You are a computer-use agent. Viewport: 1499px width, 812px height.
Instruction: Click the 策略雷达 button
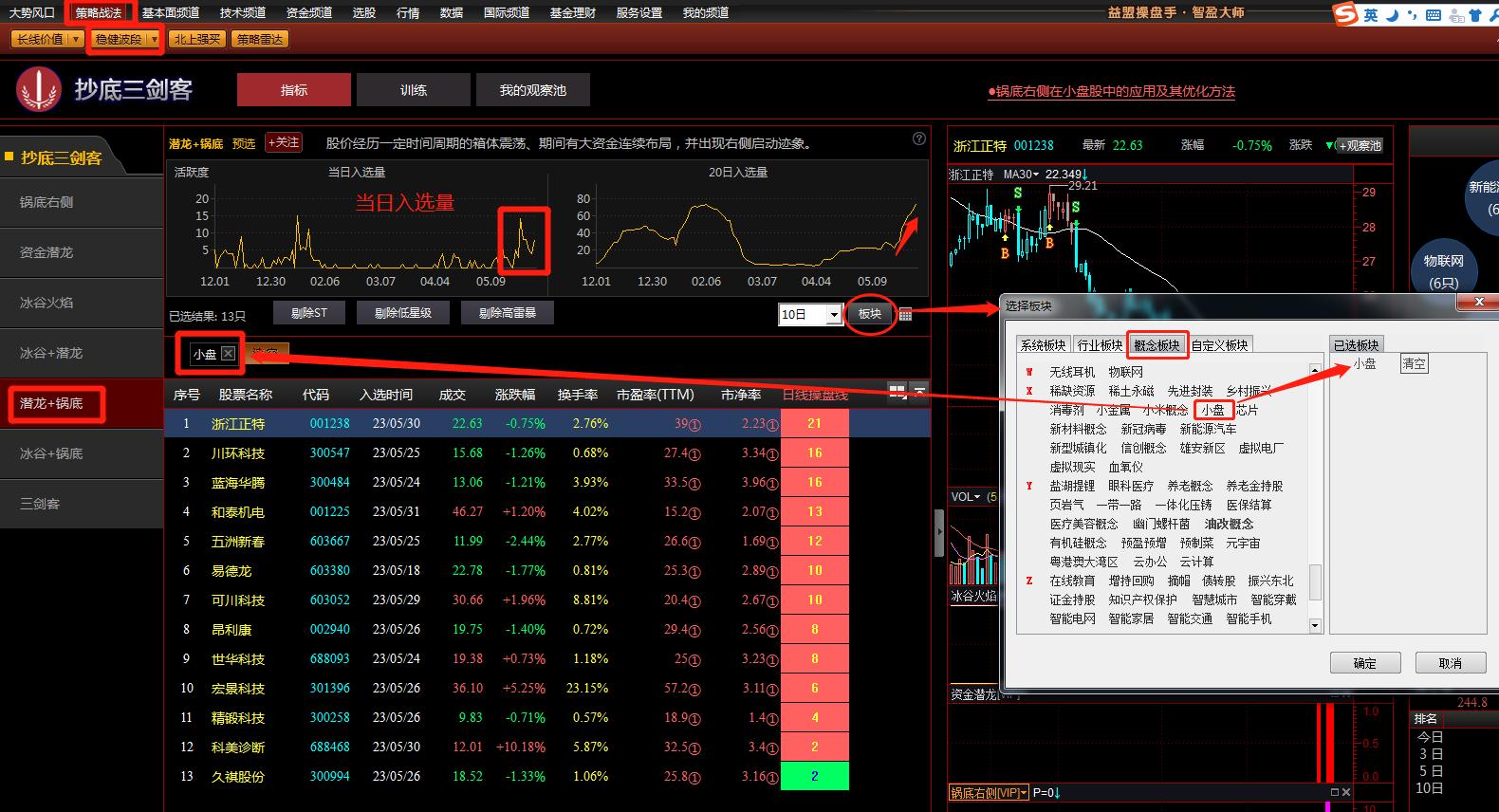(x=260, y=39)
